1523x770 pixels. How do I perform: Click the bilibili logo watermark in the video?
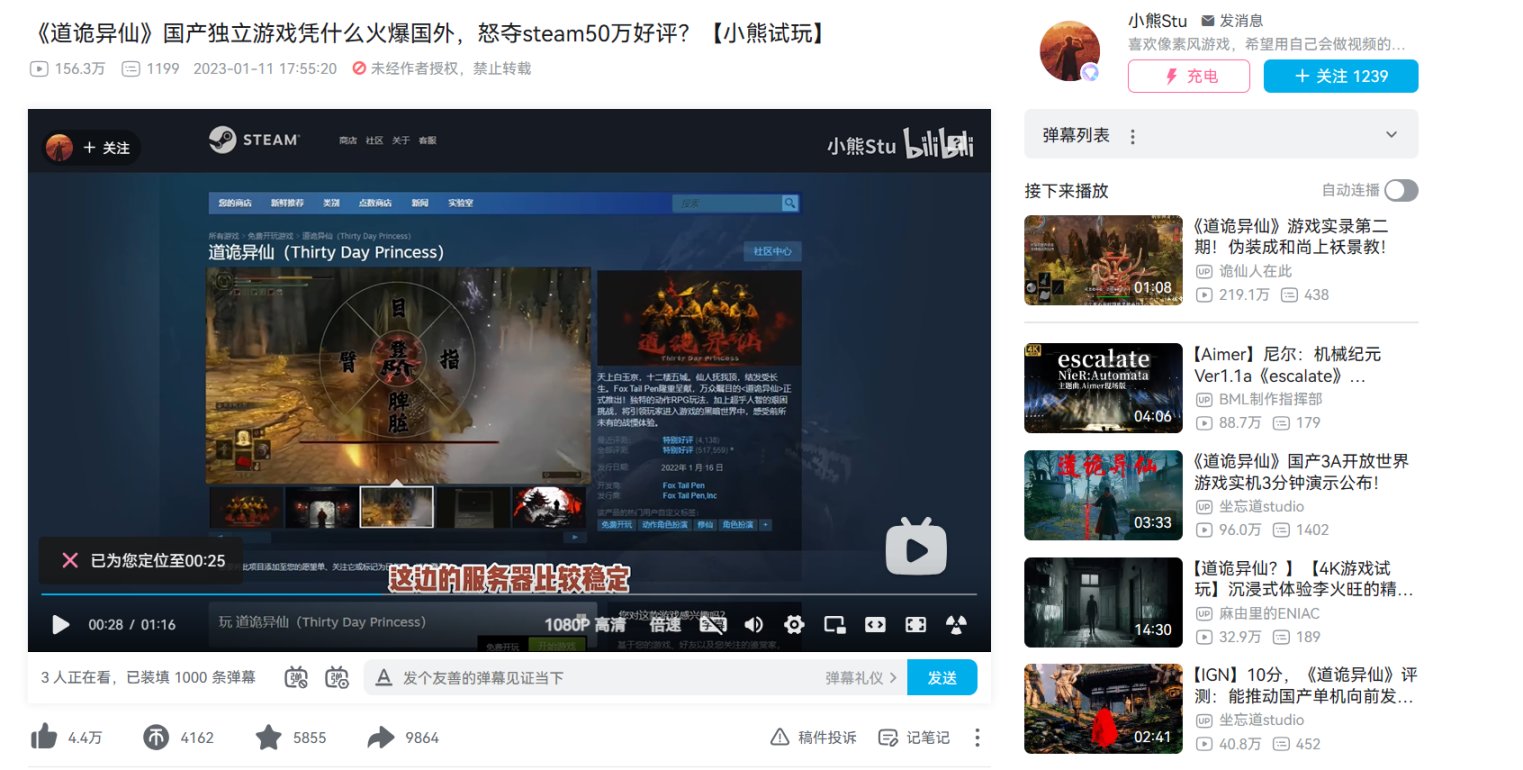click(x=938, y=144)
